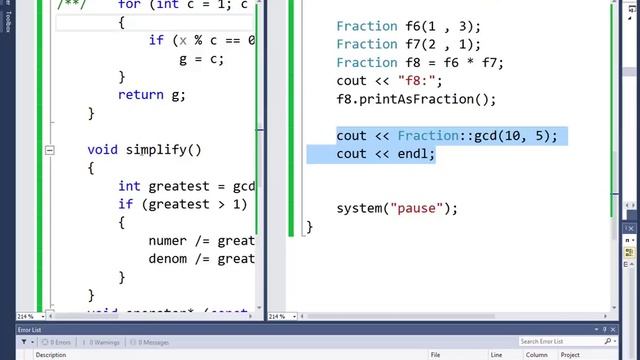Click the system("pause"); line
Image resolution: width=640 pixels, height=360 pixels.
pos(397,208)
